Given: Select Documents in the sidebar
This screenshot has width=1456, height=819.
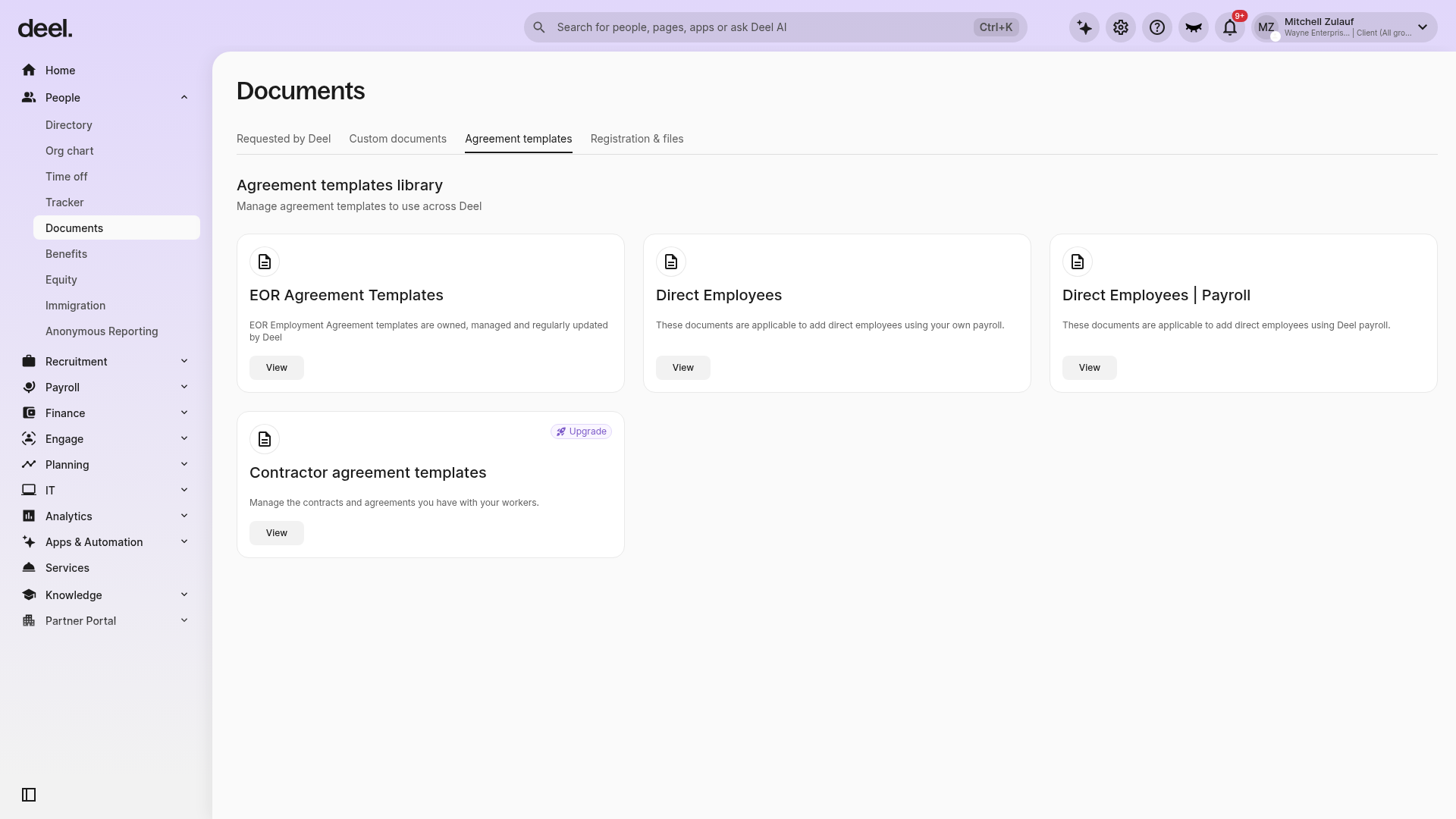Looking at the screenshot, I should pyautogui.click(x=117, y=228).
